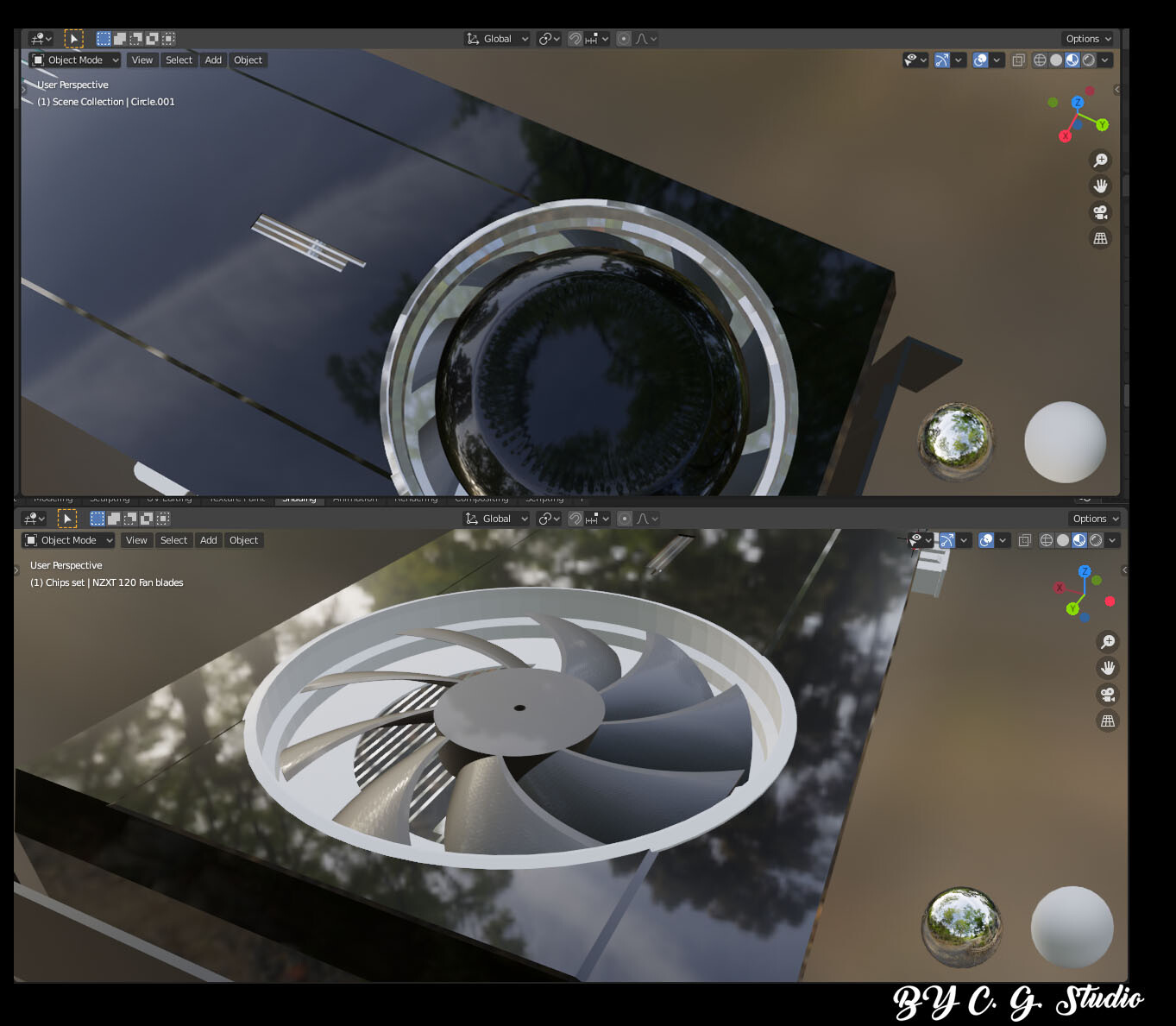This screenshot has height=1026, width=1176.
Task: Activate the Tweak select tool
Action: point(74,38)
